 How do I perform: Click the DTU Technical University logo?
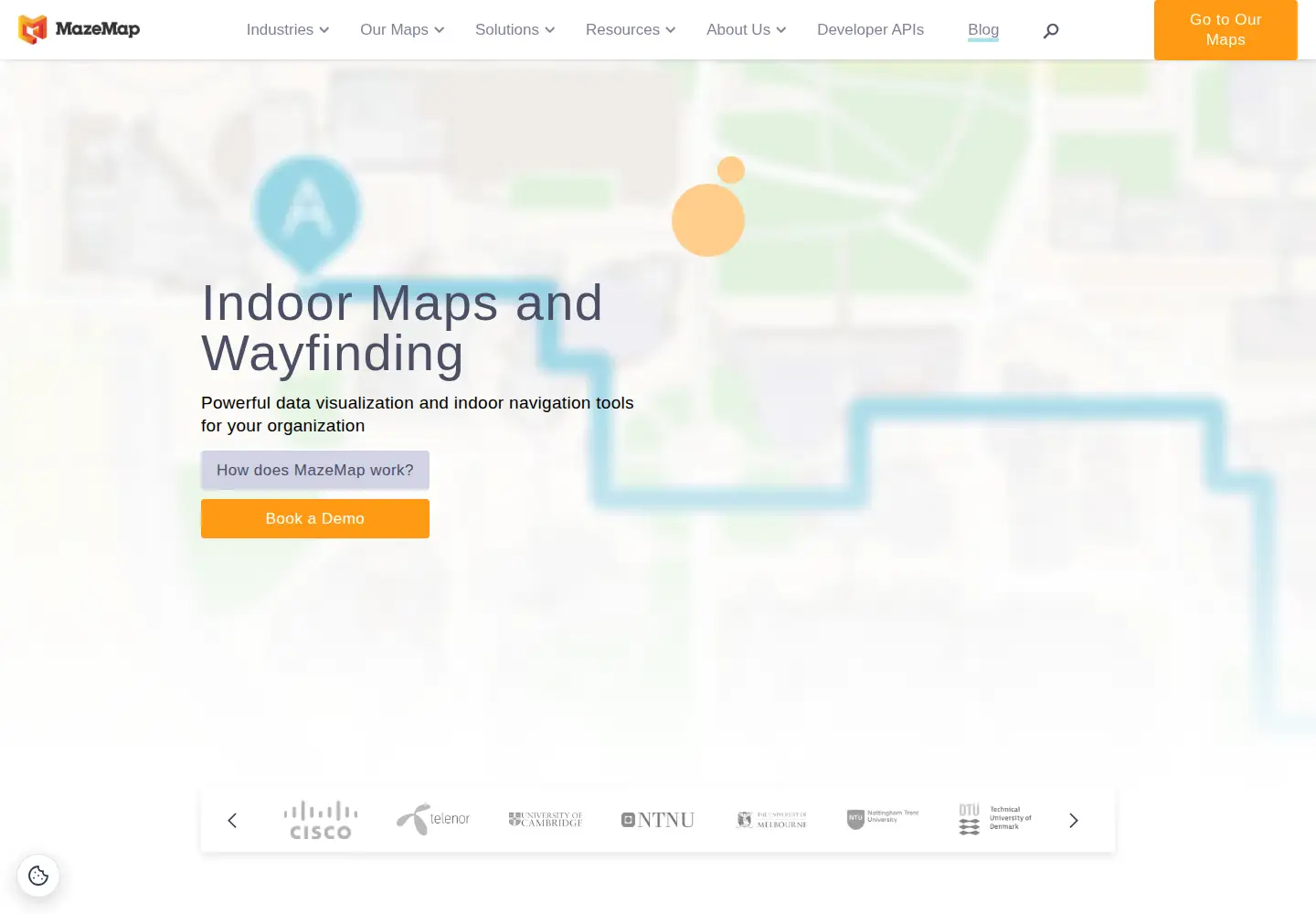point(995,819)
